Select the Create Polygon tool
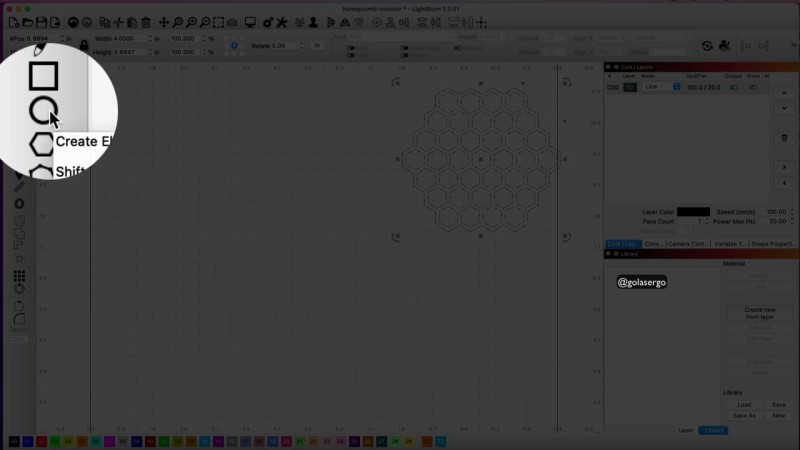 (42, 143)
